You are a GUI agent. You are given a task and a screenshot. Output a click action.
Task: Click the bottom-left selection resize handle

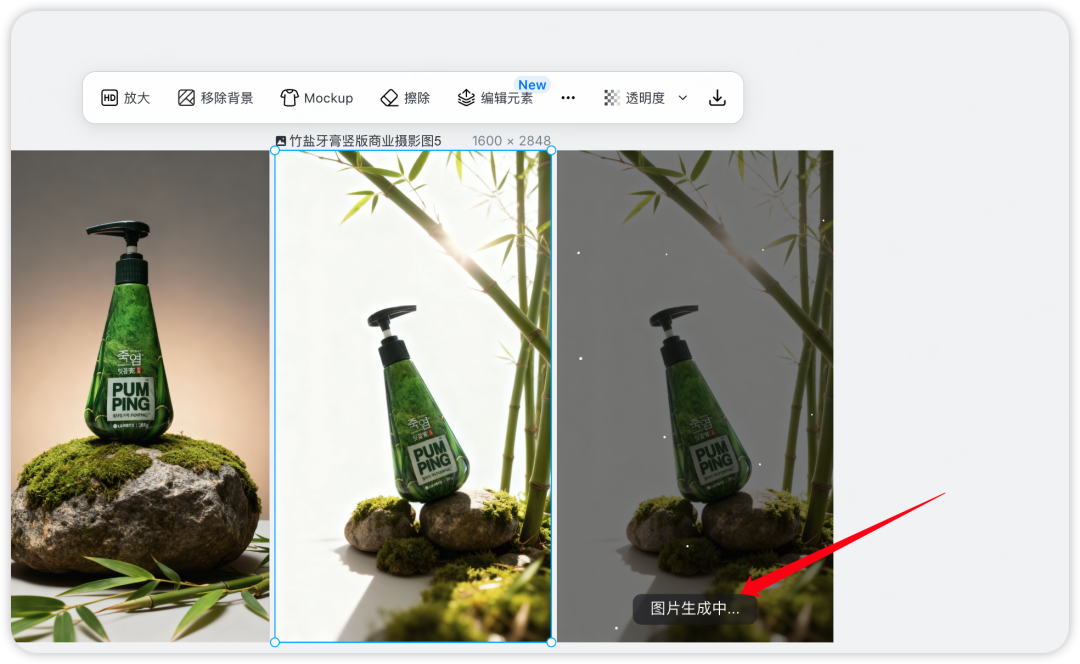click(275, 642)
